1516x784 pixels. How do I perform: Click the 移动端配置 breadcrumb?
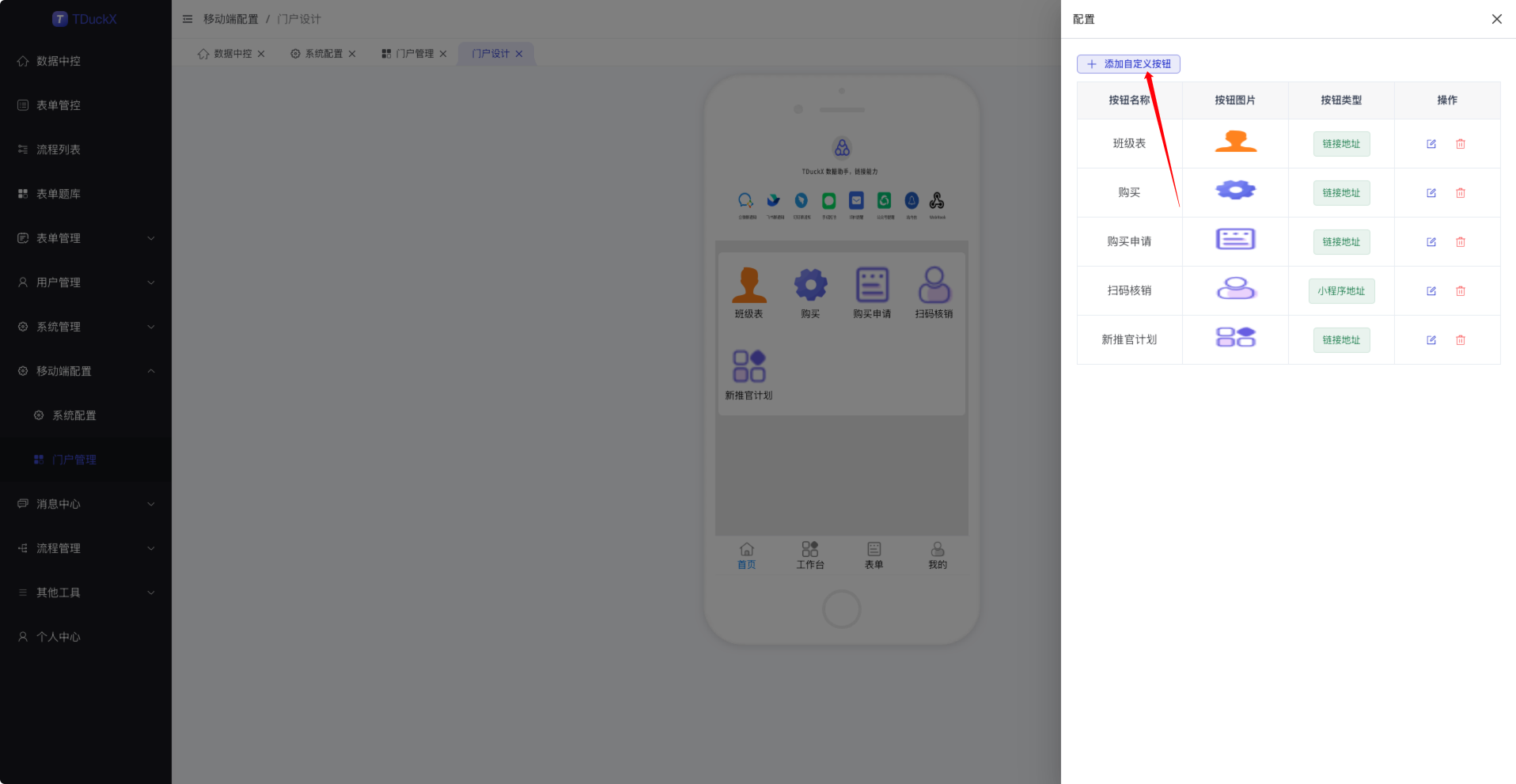tap(231, 19)
